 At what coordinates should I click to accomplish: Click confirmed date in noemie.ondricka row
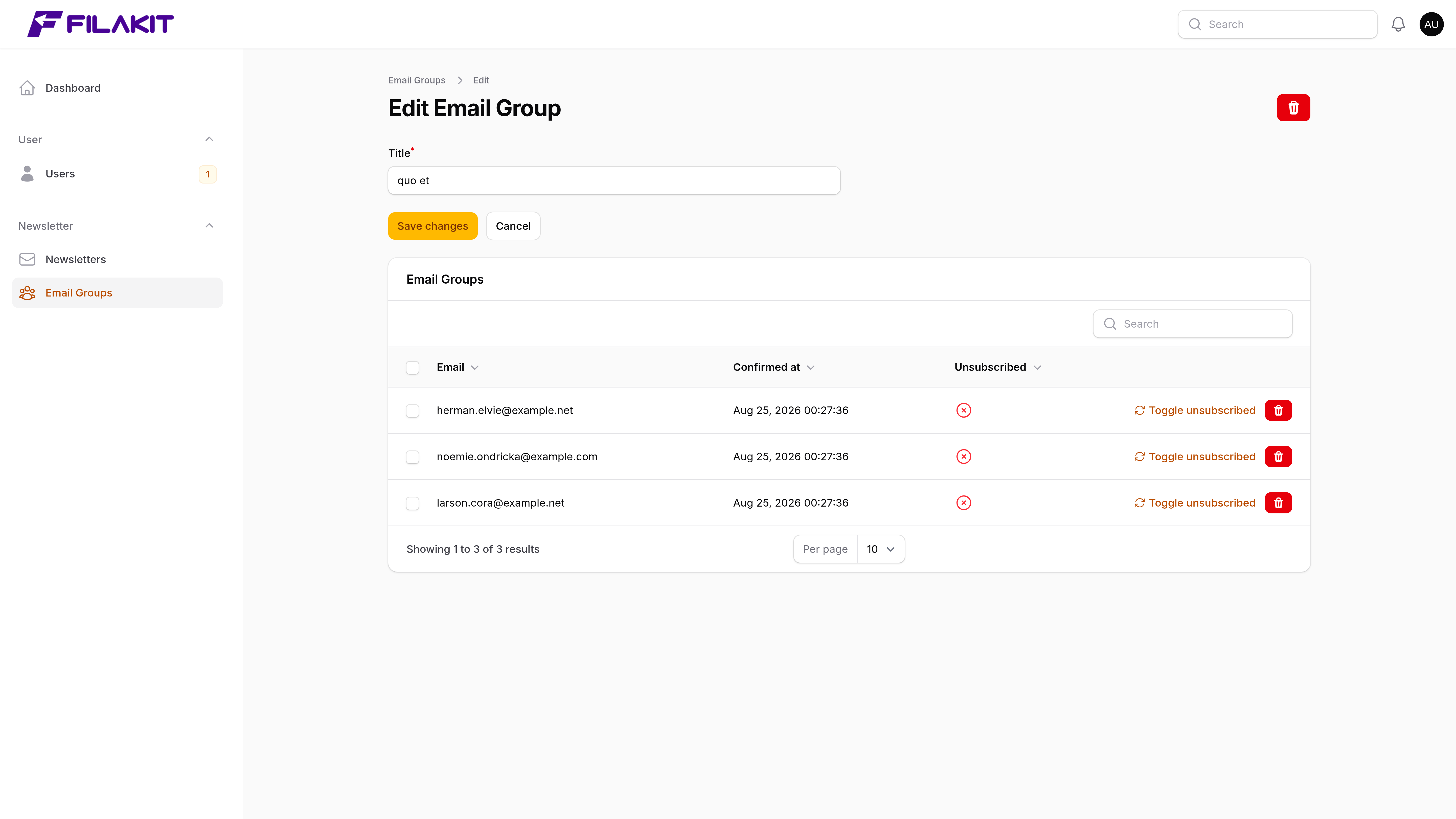pyautogui.click(x=791, y=457)
